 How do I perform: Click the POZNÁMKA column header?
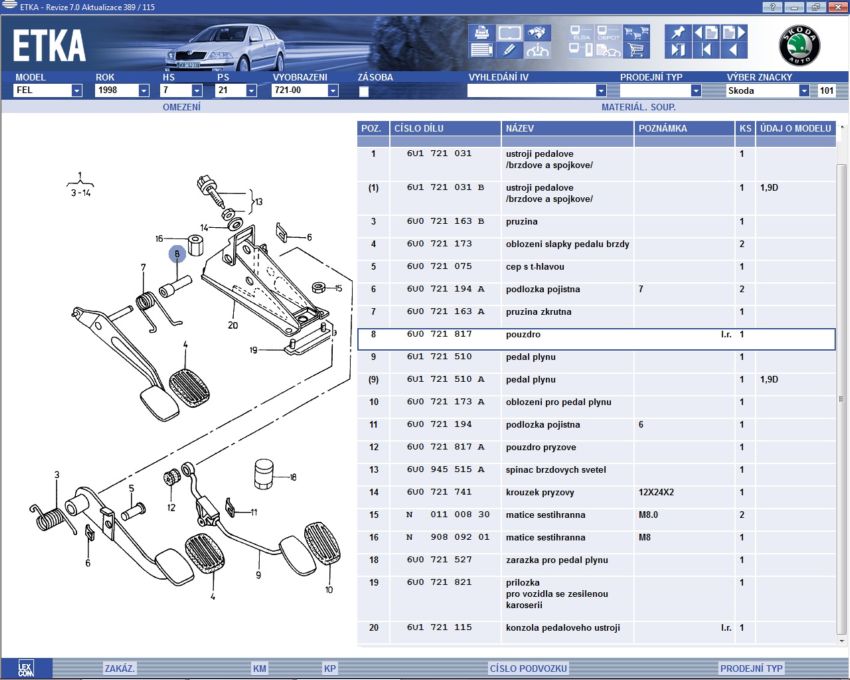[684, 129]
